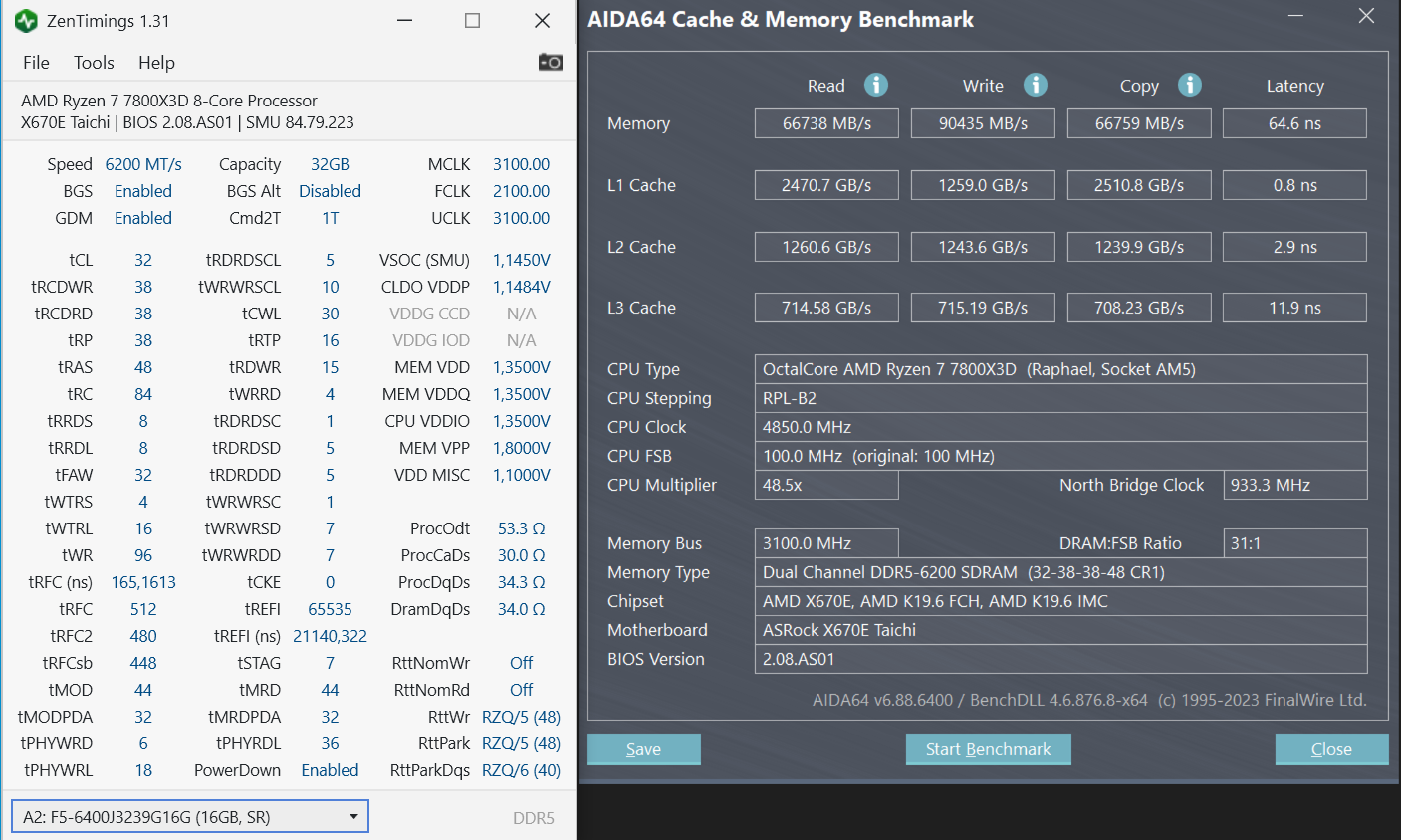Minimize the ZenTimings window

(x=404, y=21)
